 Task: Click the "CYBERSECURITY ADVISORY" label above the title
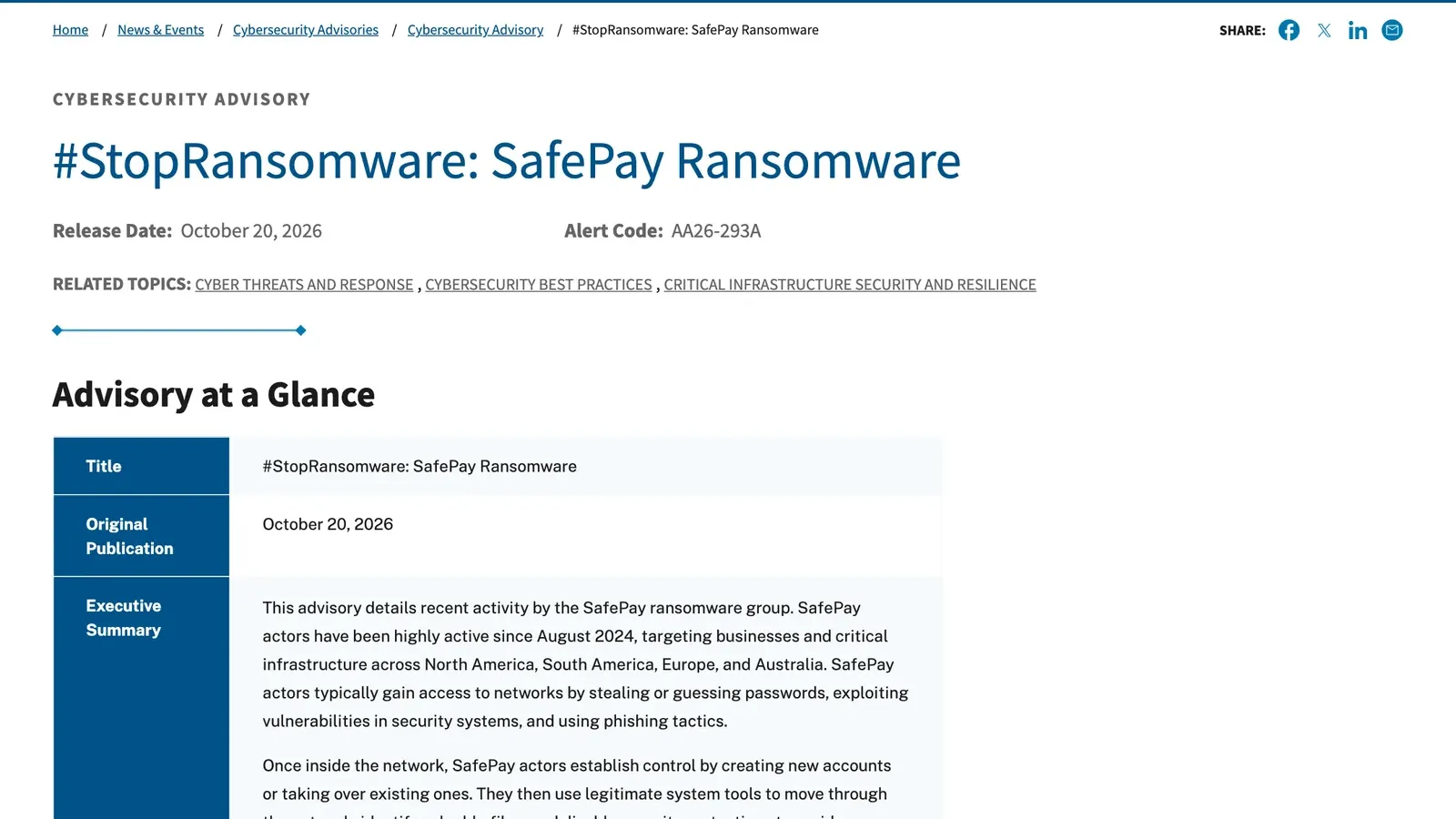[x=182, y=99]
